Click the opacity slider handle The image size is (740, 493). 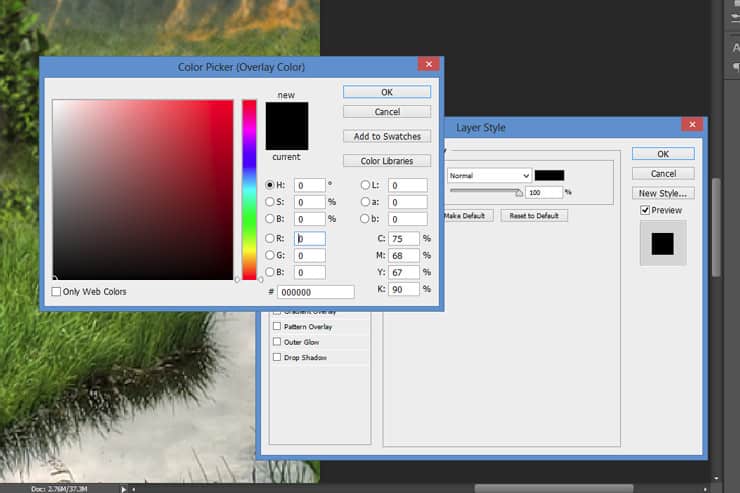point(519,192)
